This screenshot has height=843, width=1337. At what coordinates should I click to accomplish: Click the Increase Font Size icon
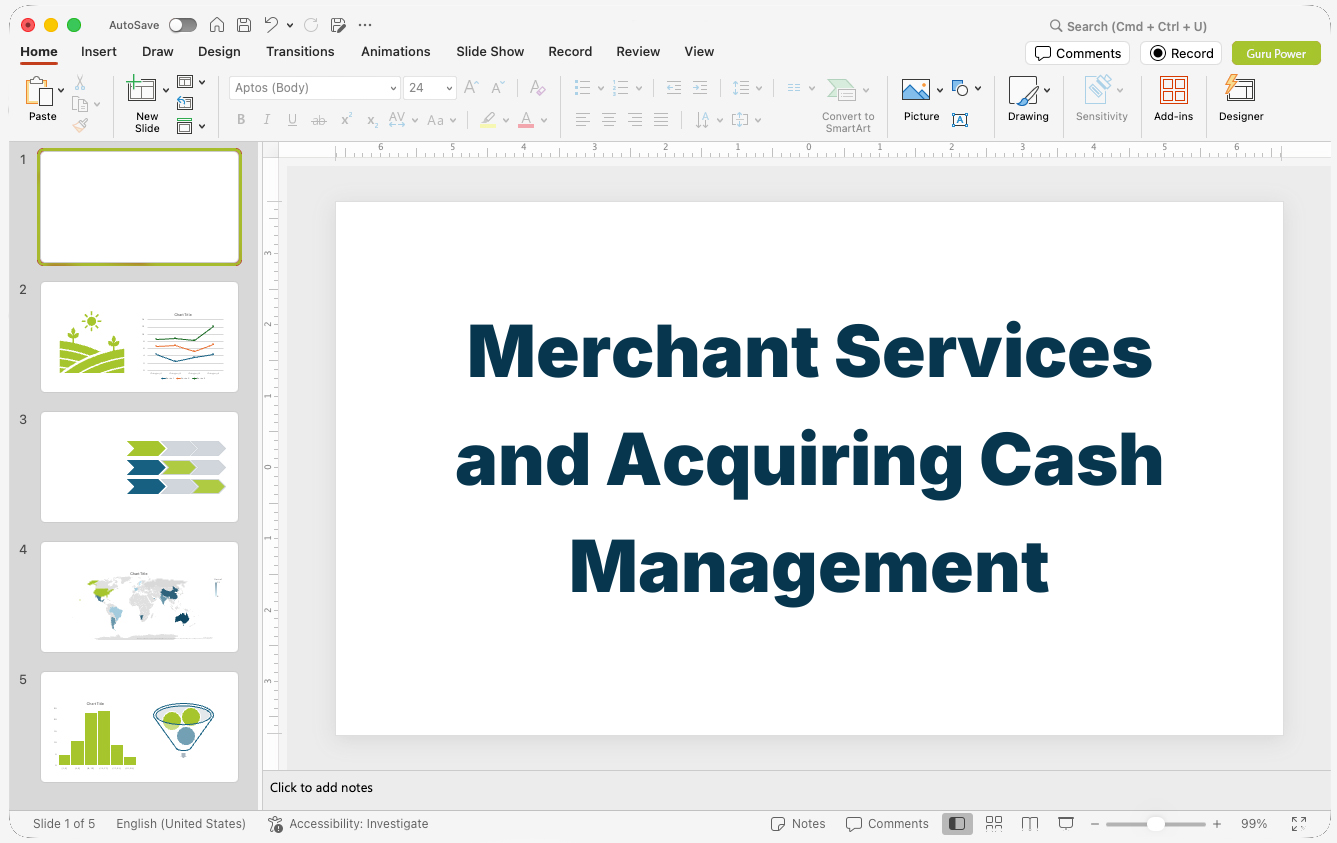pos(471,88)
